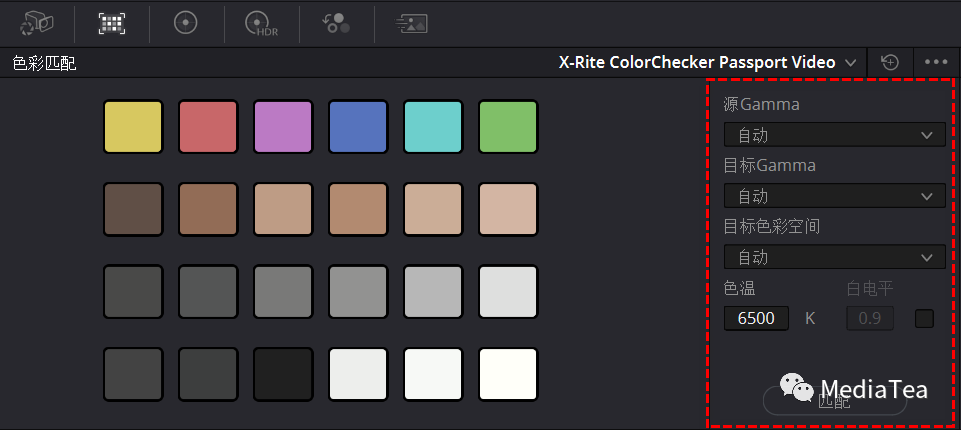This screenshot has height=430, width=961.
Task: Select the red color swatch
Action: 208,127
